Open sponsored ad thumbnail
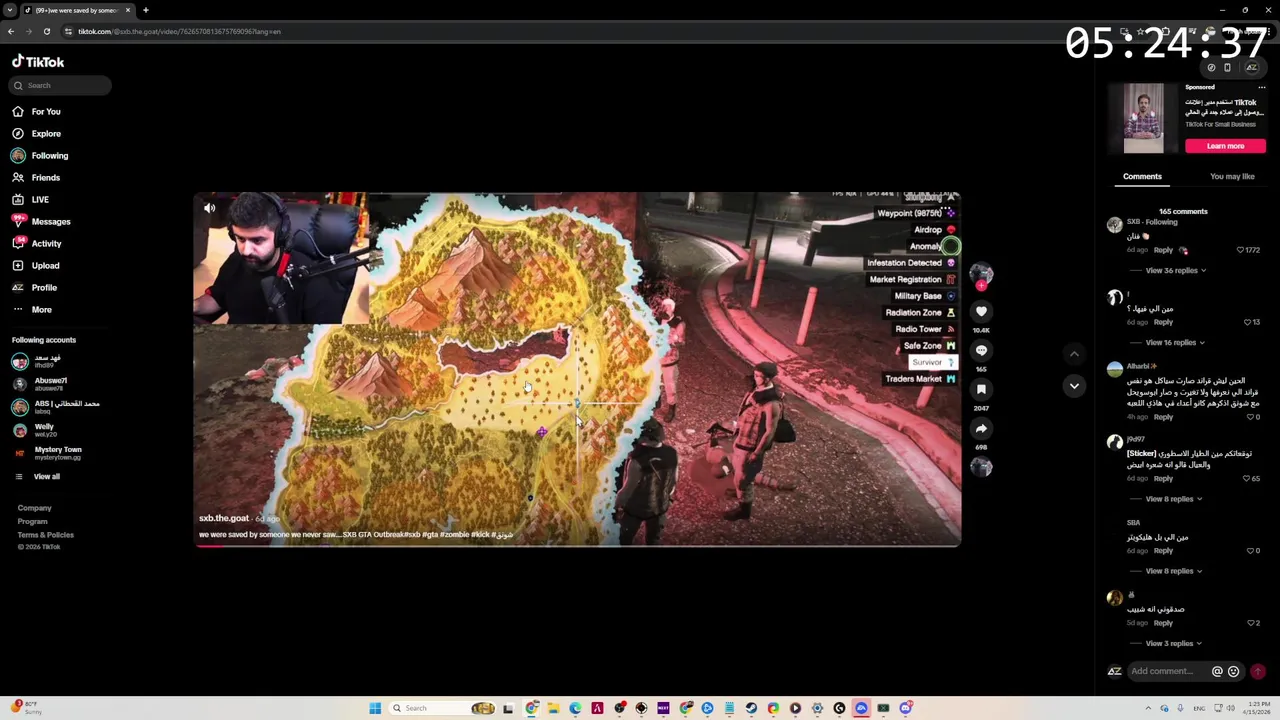The height and width of the screenshot is (720, 1280). point(1143,118)
